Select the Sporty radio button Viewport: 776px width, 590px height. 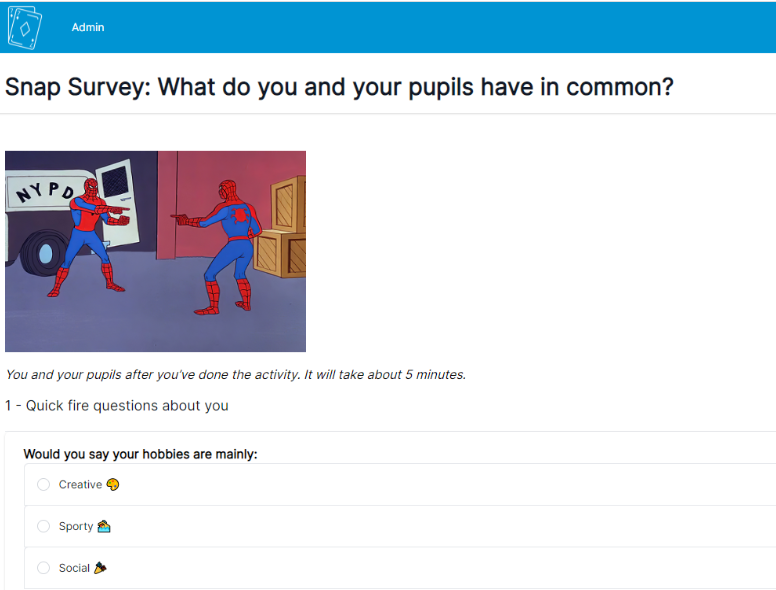coord(44,526)
